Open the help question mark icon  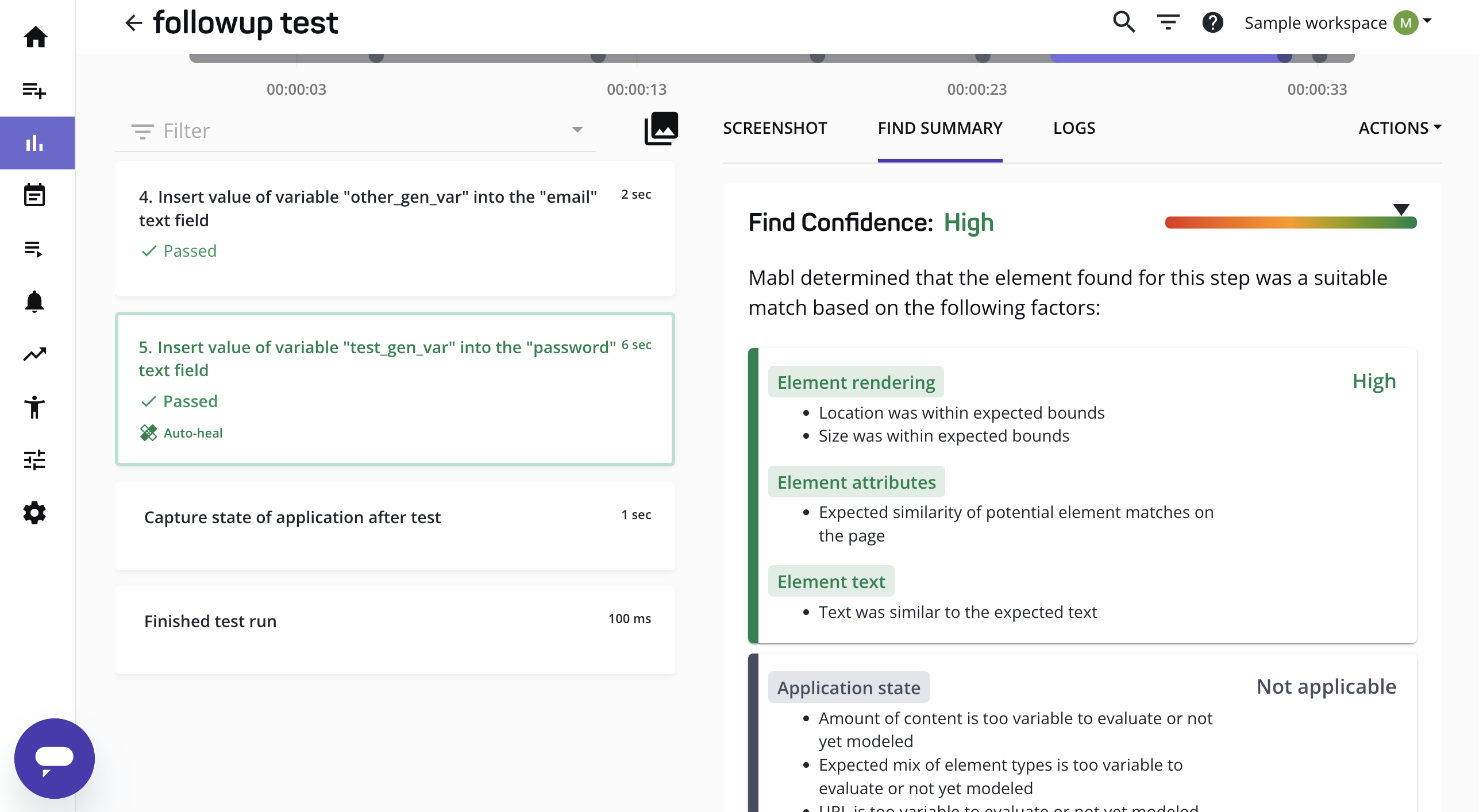1212,23
